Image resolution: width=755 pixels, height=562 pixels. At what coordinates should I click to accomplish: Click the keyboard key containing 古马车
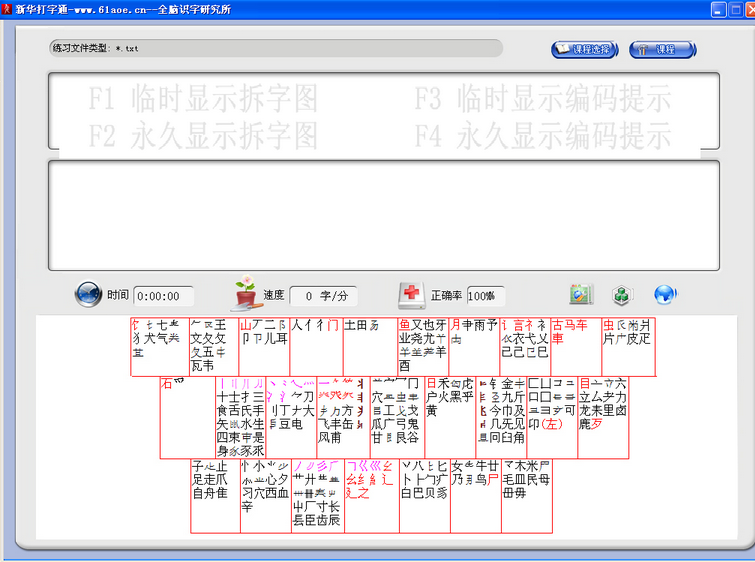(576, 347)
